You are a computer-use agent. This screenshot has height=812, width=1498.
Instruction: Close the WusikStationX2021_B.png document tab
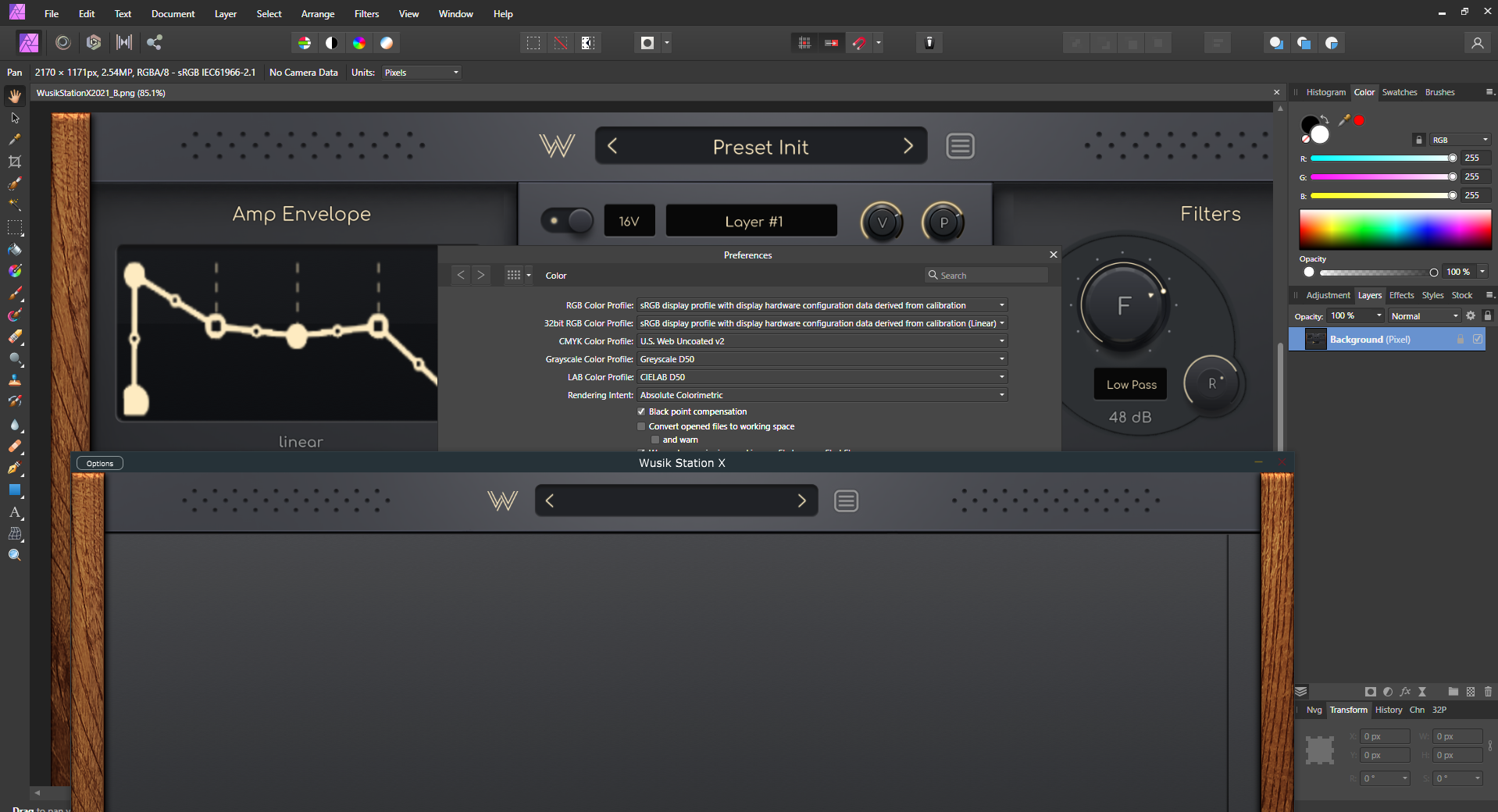pos(1277,92)
